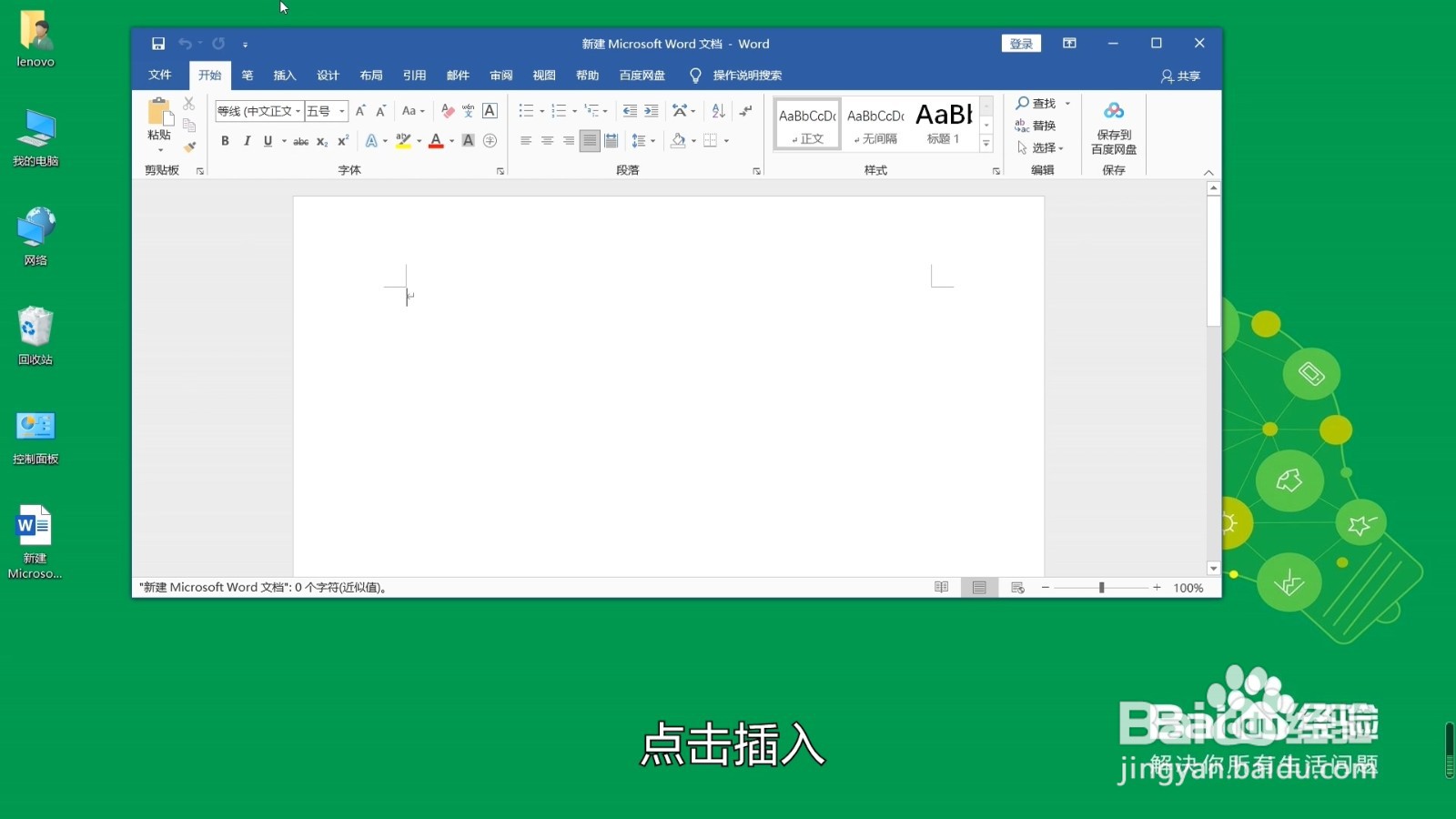Viewport: 1456px width, 819px height.
Task: Show or hide paragraph marks
Action: (746, 111)
